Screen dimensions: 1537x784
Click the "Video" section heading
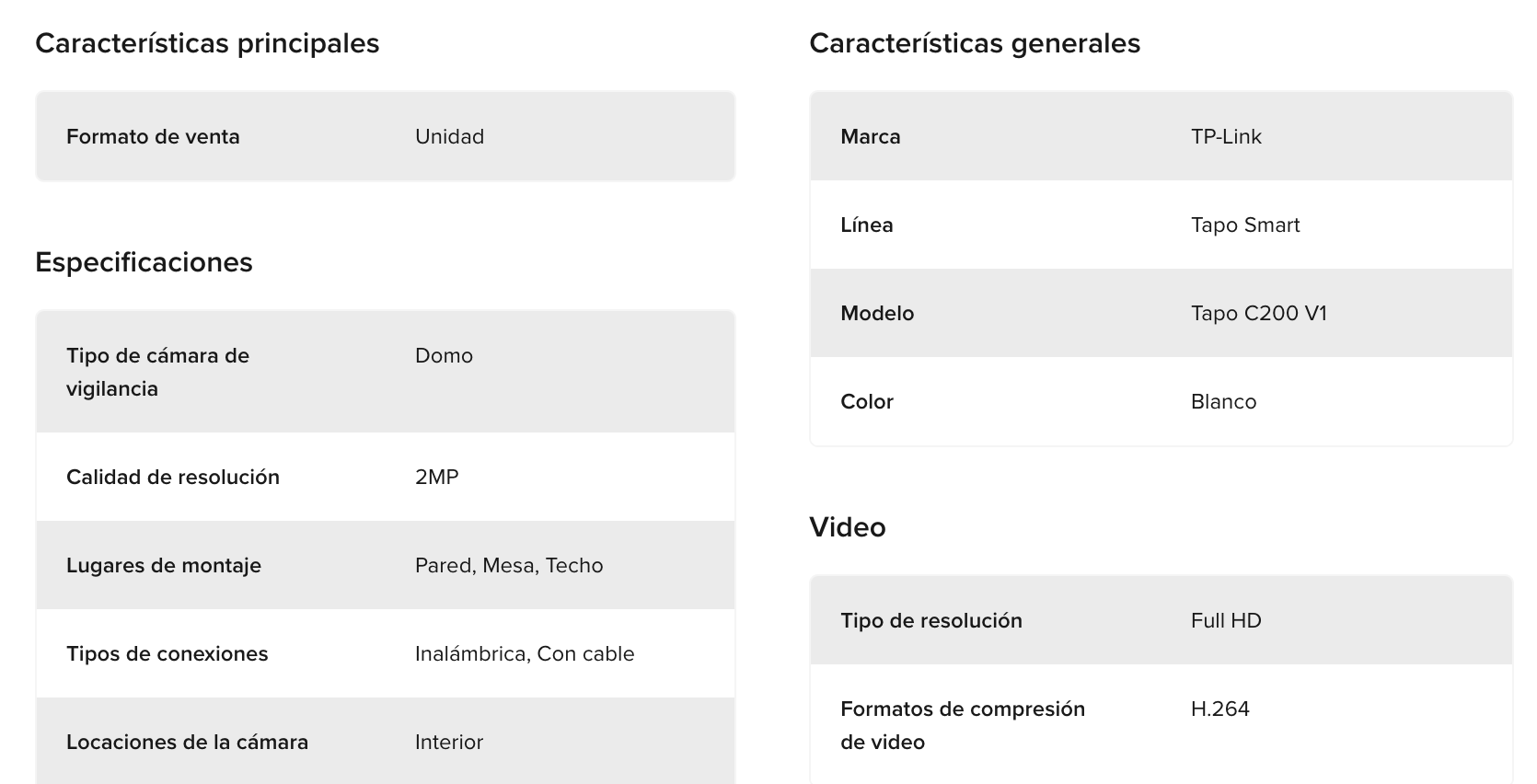coord(848,527)
